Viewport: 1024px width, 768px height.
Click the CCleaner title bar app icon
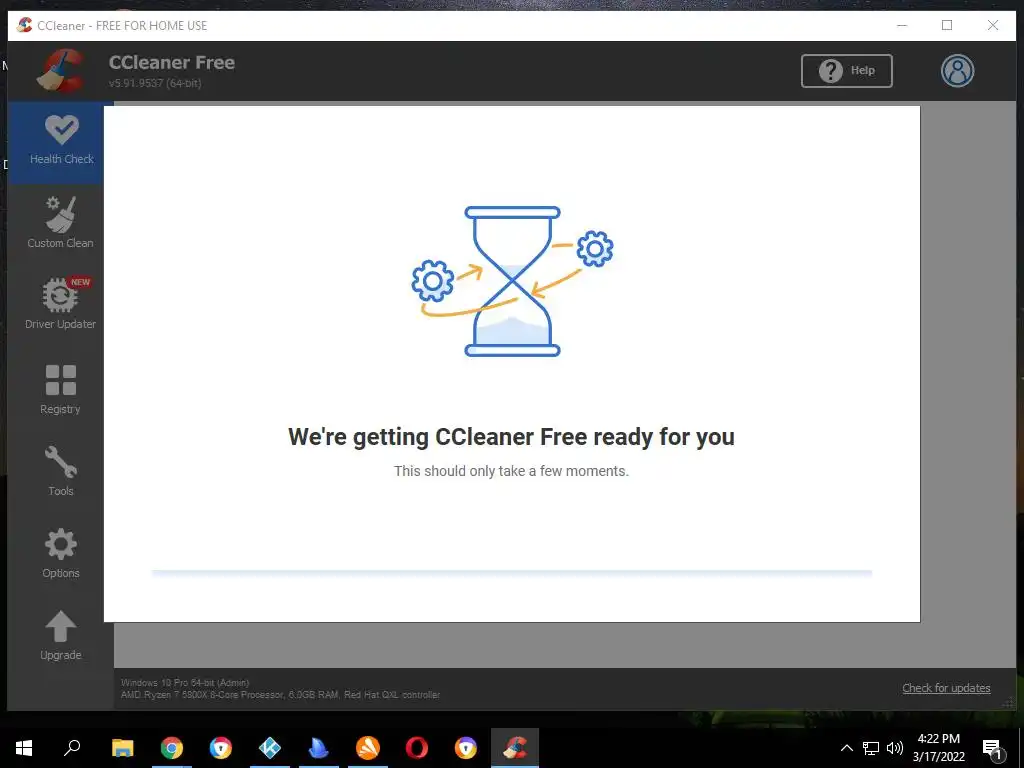coord(25,25)
